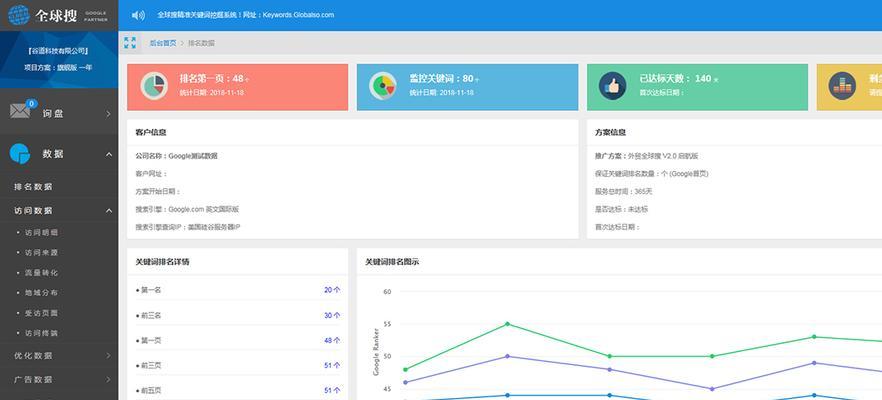Expand the 广告数据 chevron
The width and height of the screenshot is (882, 400).
point(109,379)
